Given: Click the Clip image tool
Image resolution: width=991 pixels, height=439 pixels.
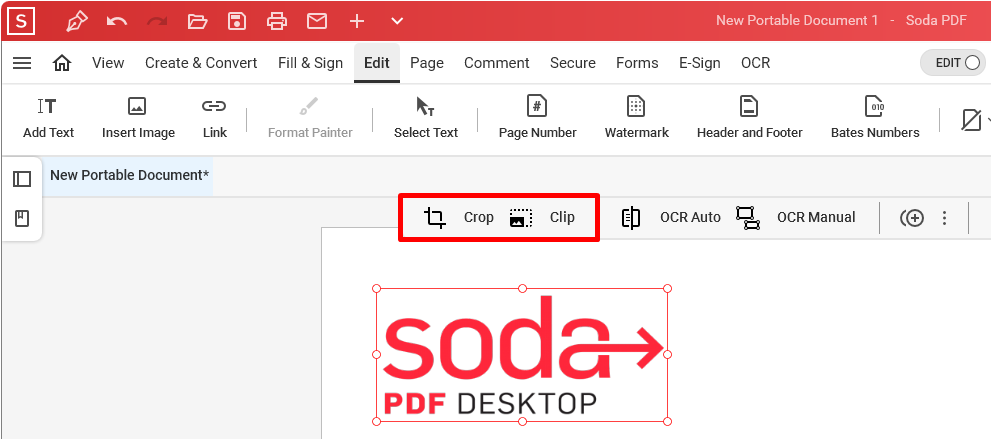Looking at the screenshot, I should coord(542,217).
